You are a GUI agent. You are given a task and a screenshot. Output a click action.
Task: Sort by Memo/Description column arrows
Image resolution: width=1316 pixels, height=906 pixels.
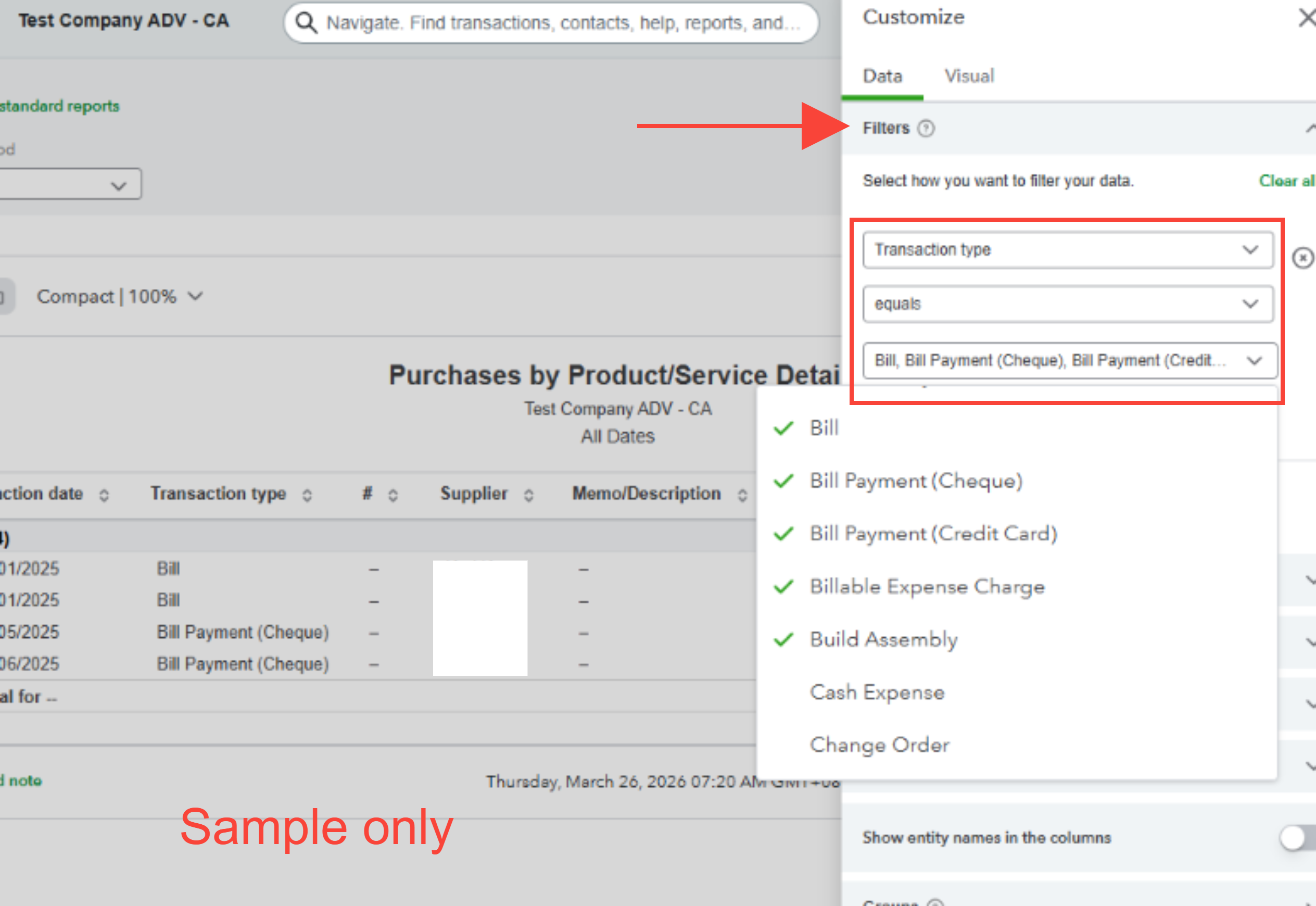tap(742, 495)
